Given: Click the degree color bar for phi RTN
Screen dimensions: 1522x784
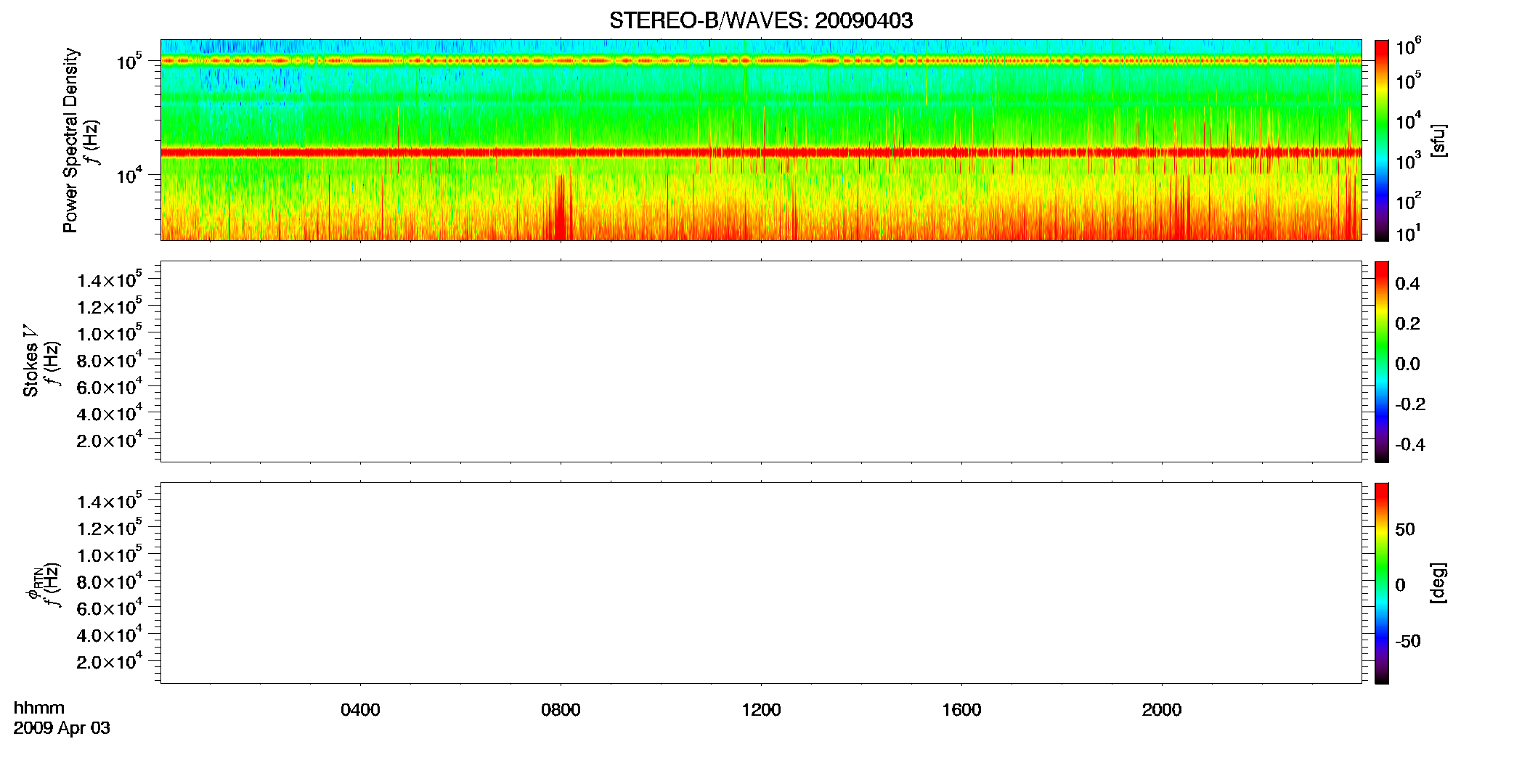Looking at the screenshot, I should click(1382, 583).
